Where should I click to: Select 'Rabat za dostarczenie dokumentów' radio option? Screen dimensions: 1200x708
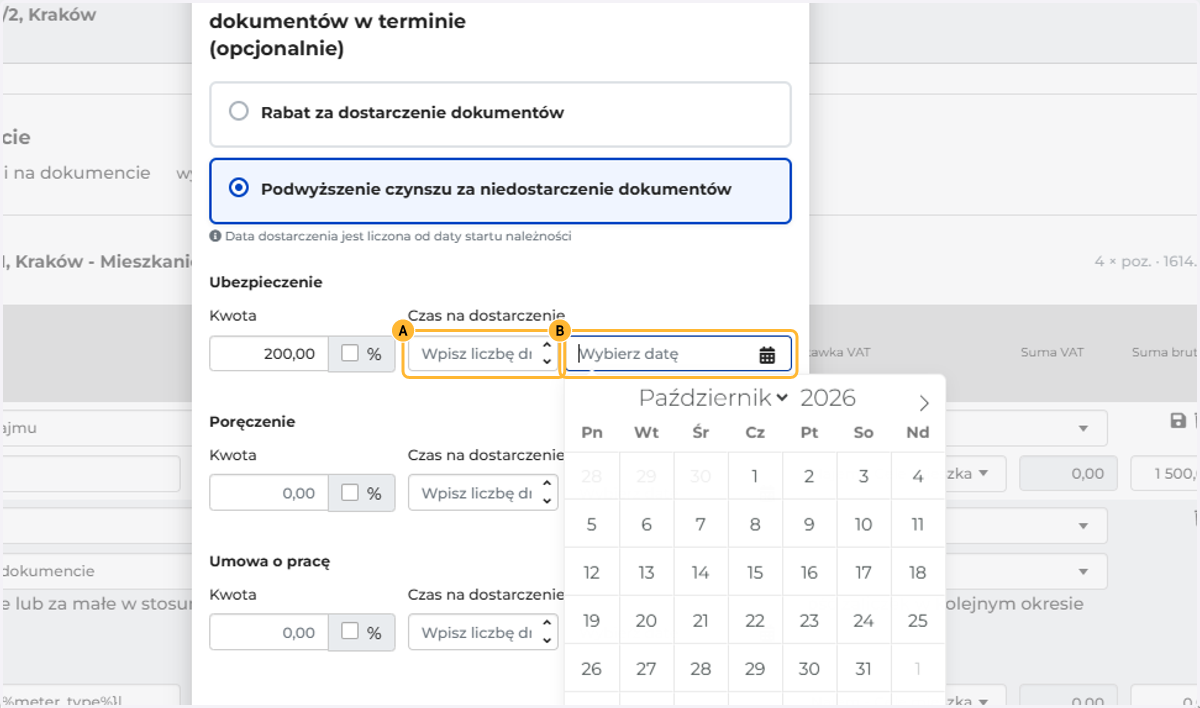pos(239,112)
